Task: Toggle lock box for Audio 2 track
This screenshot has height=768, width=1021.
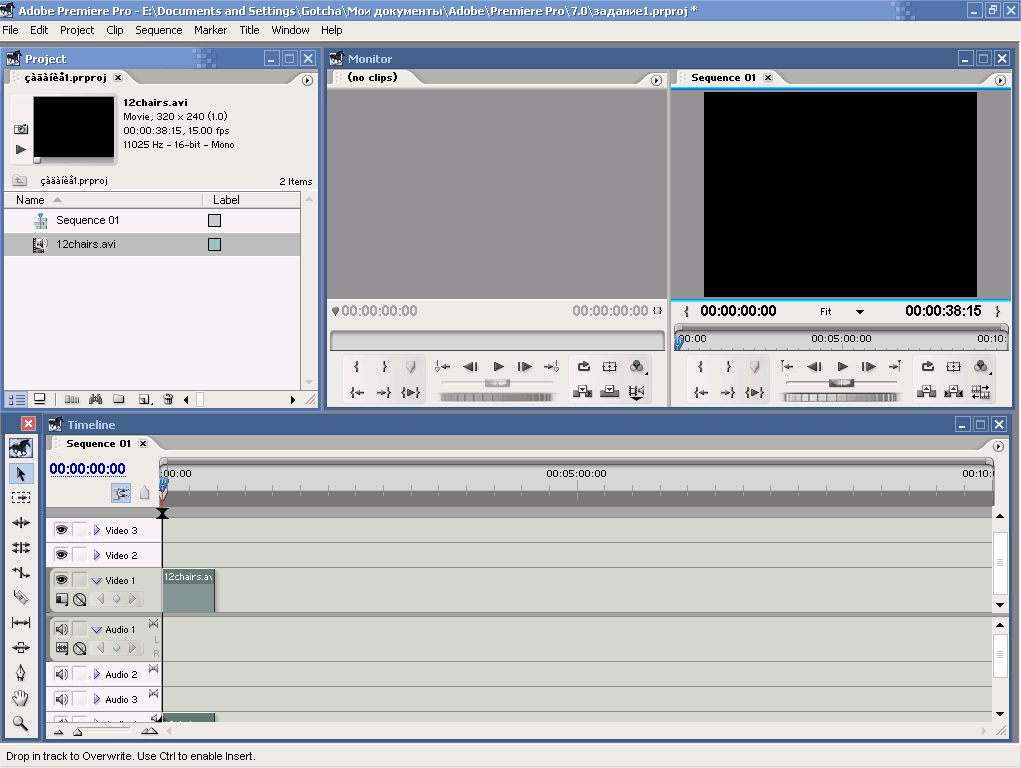Action: [79, 674]
